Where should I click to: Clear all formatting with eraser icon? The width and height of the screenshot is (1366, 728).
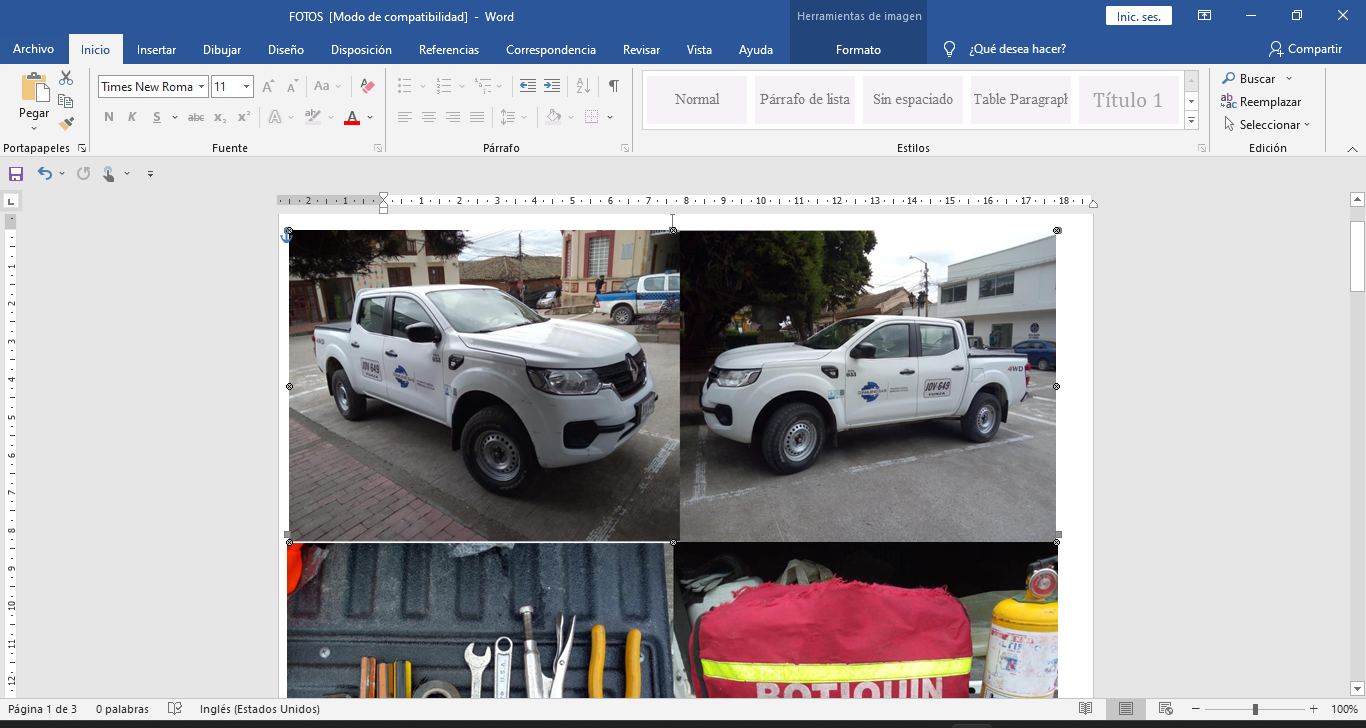click(367, 87)
